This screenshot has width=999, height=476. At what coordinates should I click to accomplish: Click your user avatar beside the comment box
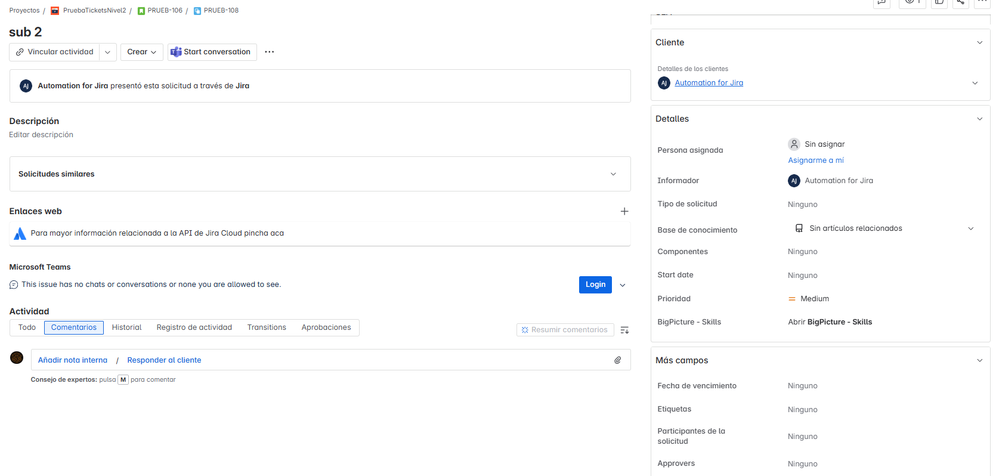point(17,357)
